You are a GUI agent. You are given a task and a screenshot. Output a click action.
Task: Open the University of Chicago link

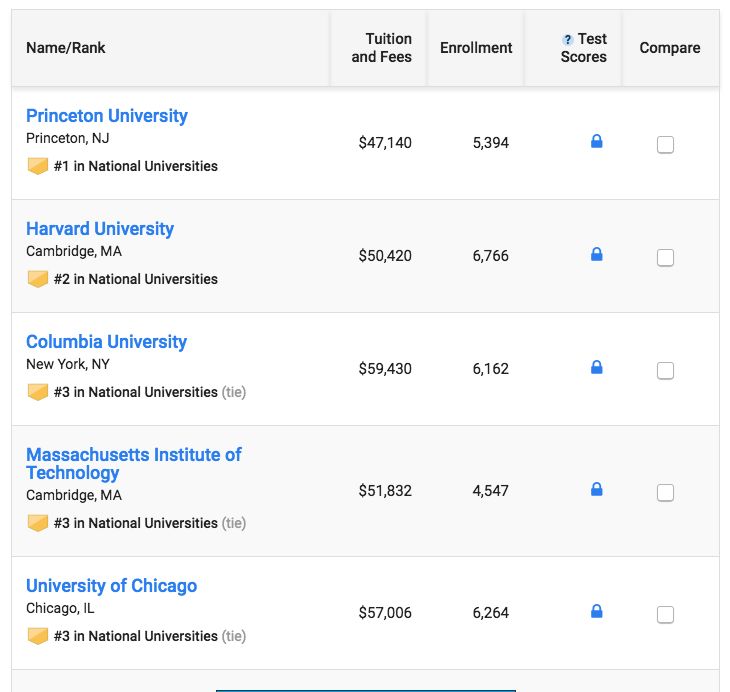tap(111, 586)
